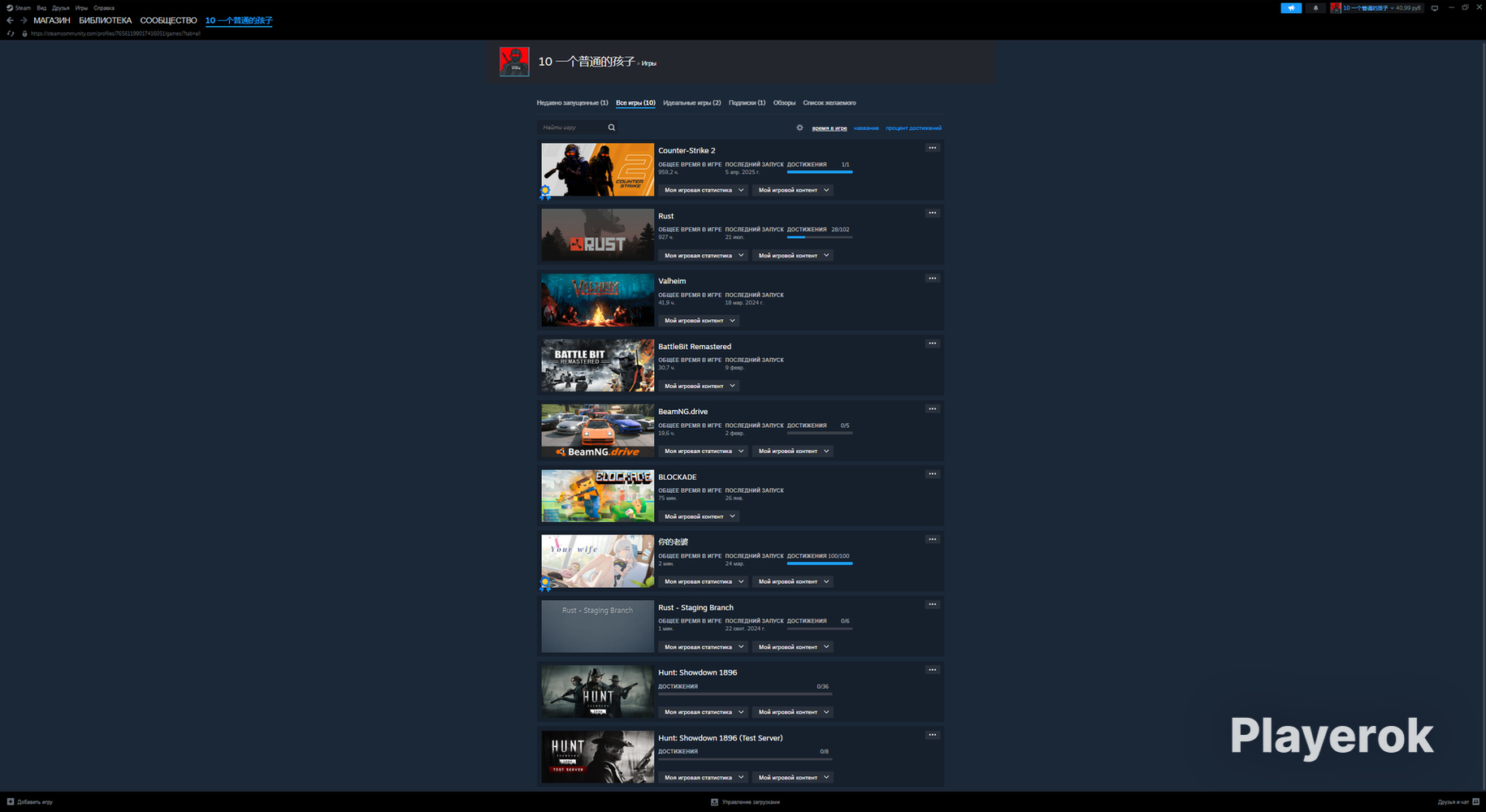Click the Управление загрузками download icon

click(x=714, y=801)
